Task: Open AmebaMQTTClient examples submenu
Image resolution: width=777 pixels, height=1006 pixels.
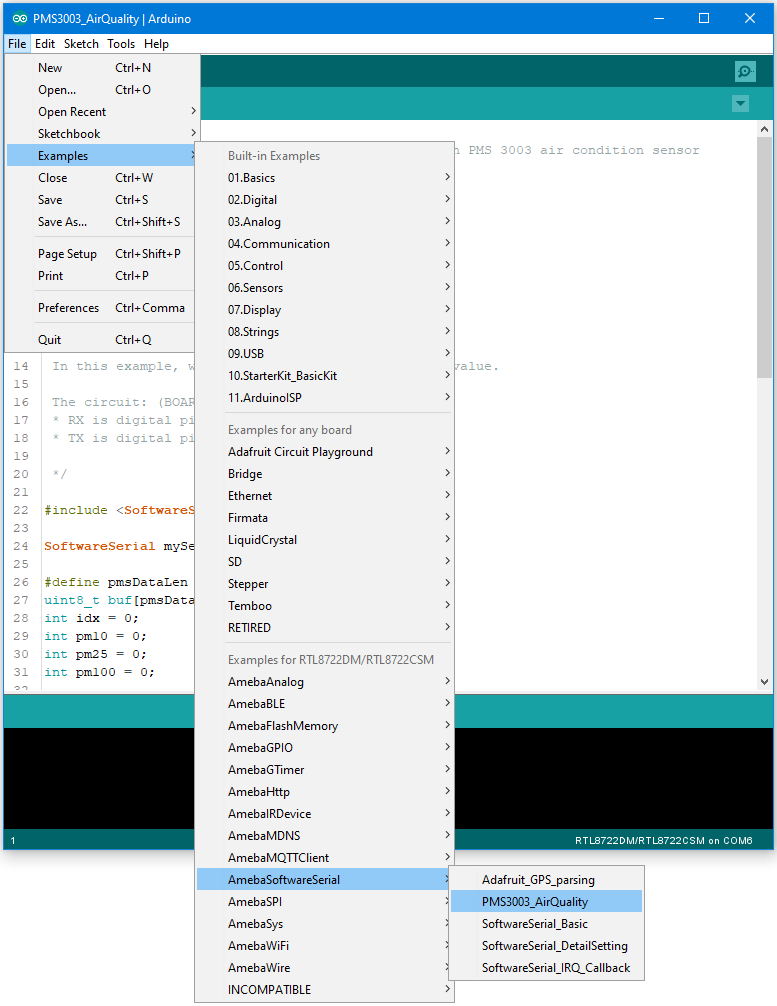Action: [x=324, y=858]
